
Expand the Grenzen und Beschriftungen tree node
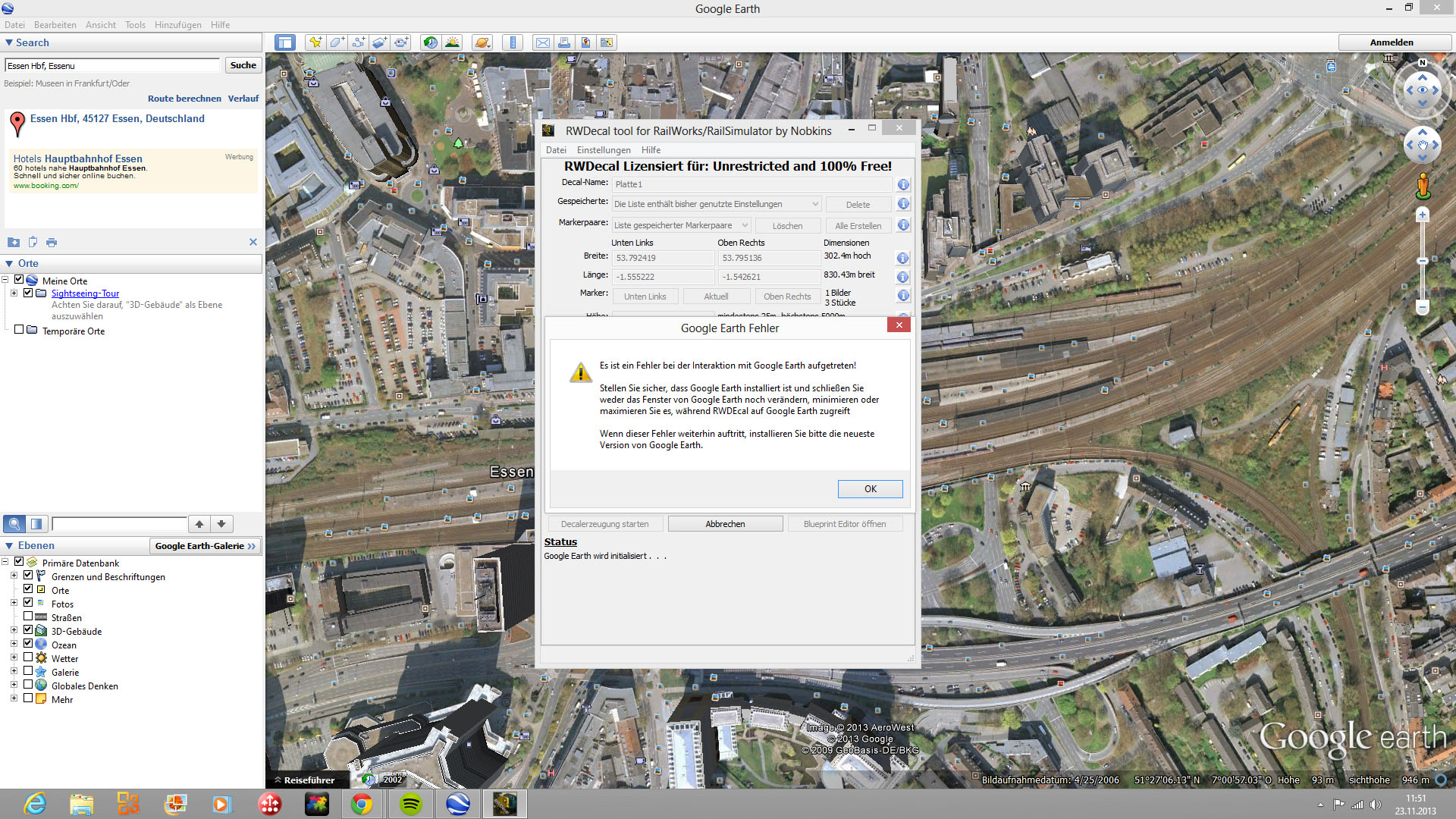coord(14,576)
